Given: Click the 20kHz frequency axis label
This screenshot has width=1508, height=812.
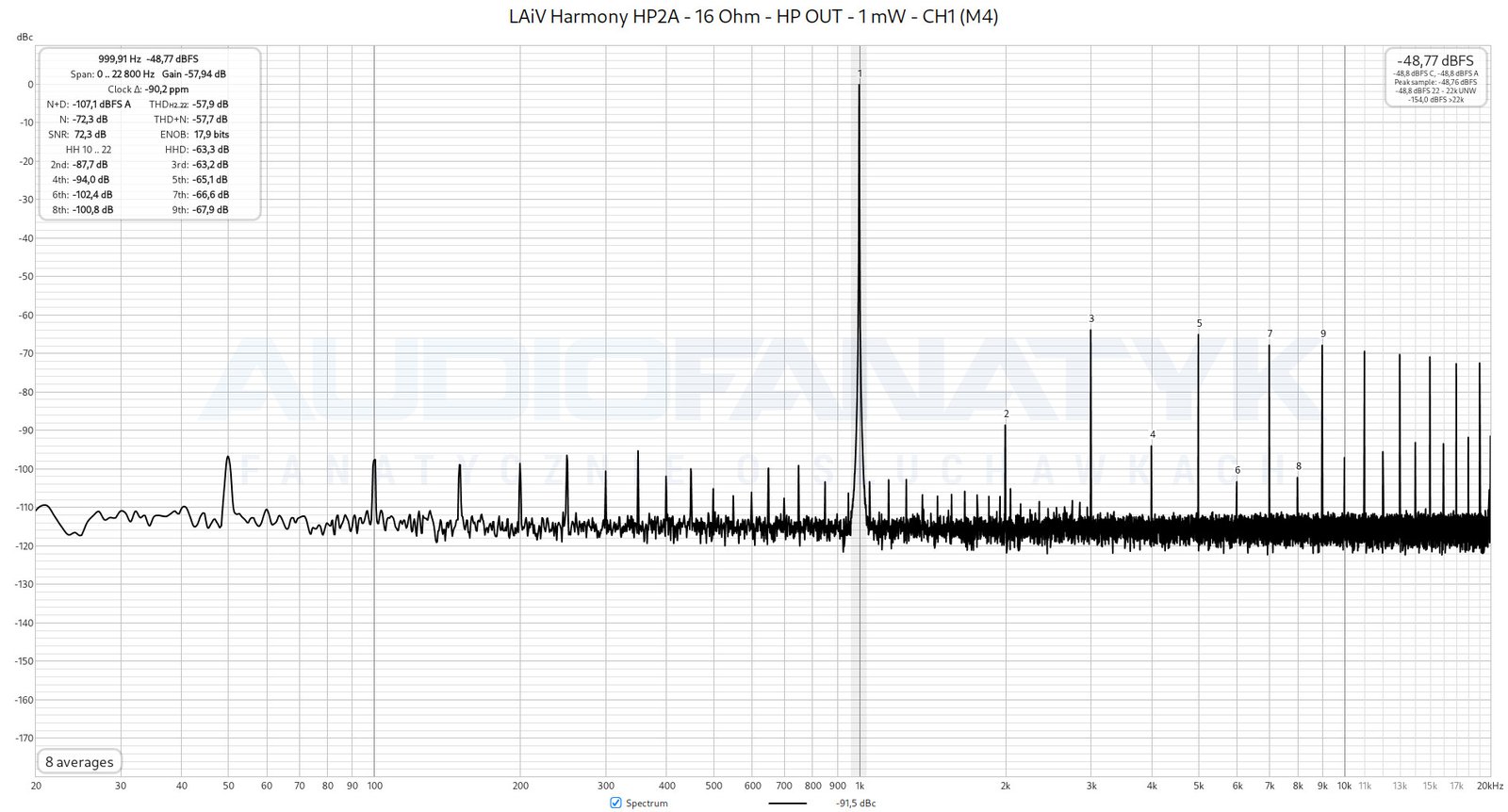Looking at the screenshot, I should pyautogui.click(x=1489, y=786).
